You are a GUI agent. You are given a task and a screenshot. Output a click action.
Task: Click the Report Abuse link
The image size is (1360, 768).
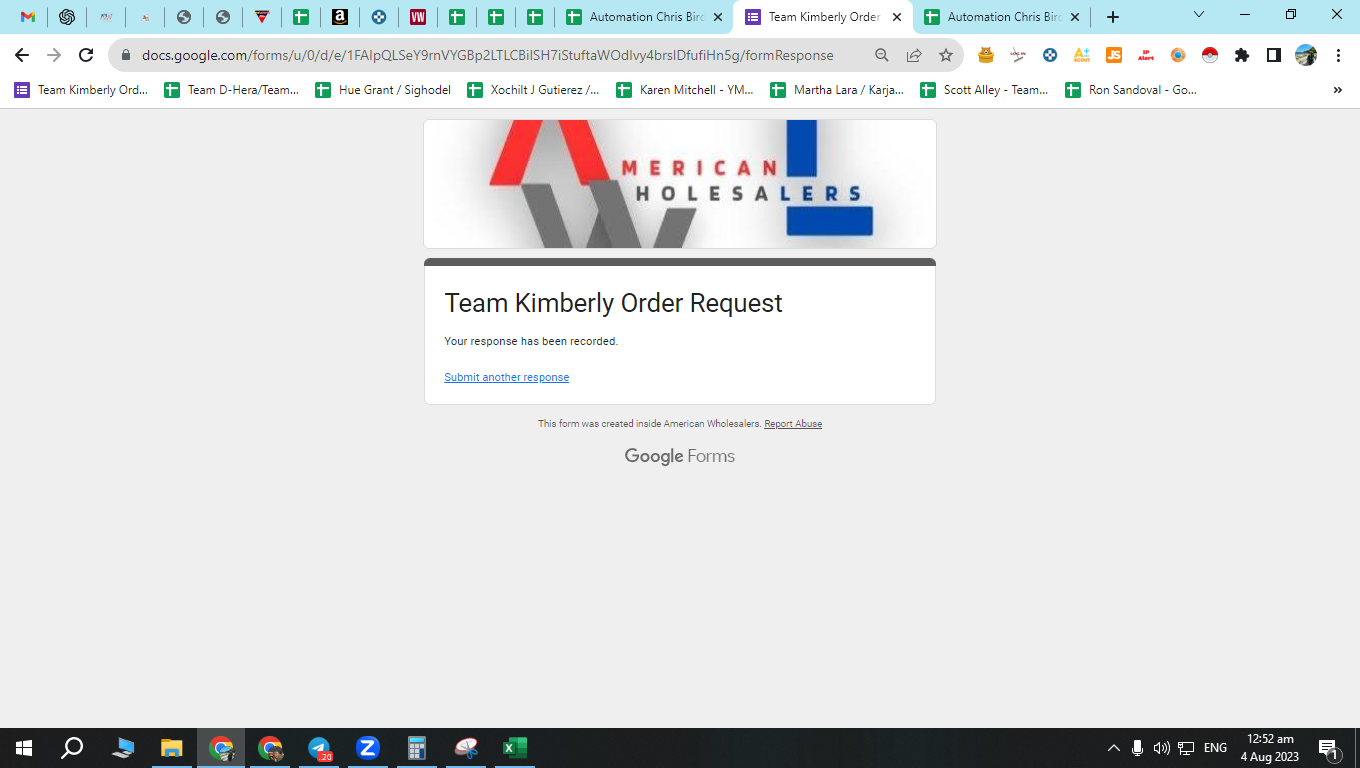click(793, 424)
